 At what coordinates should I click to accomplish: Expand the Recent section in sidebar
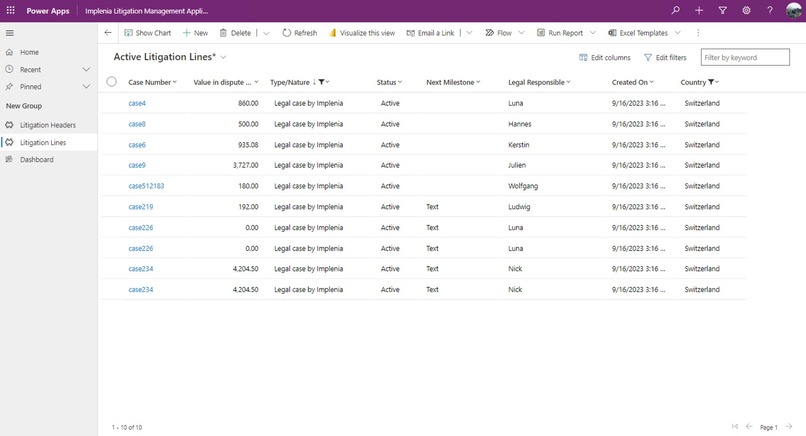point(86,69)
